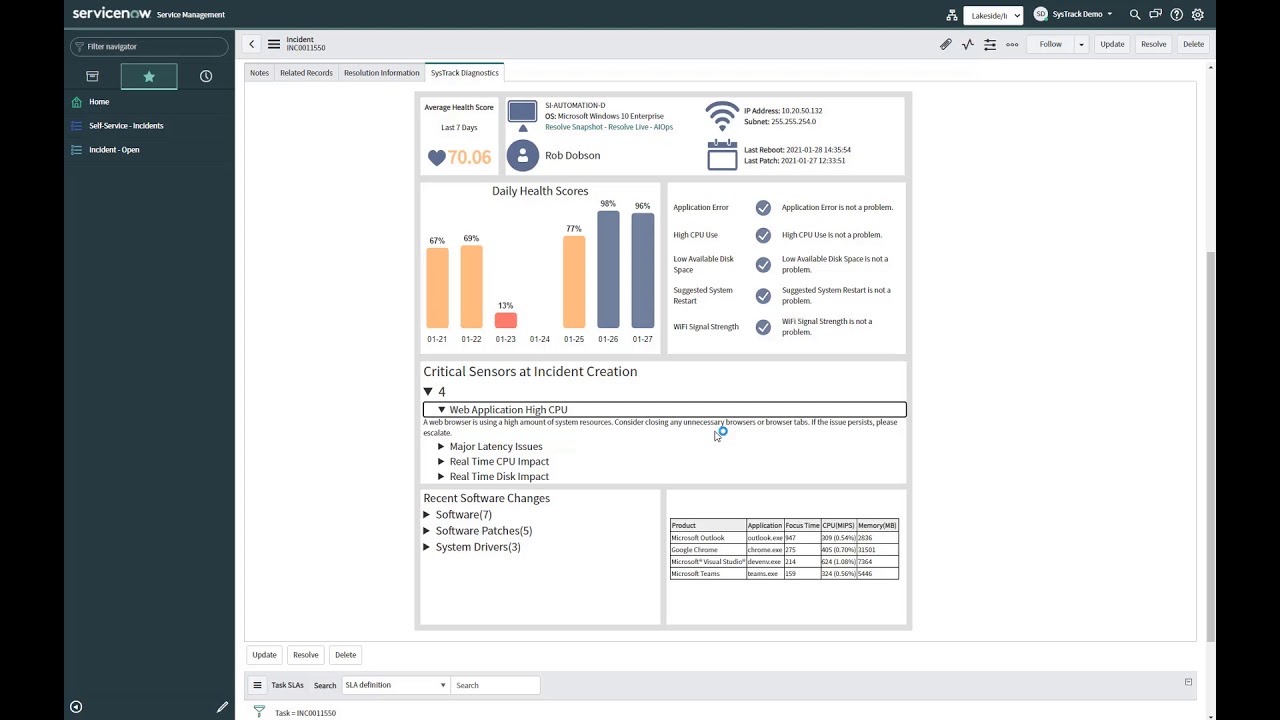Click the Application Error check mark
The image size is (1280, 720).
[763, 208]
